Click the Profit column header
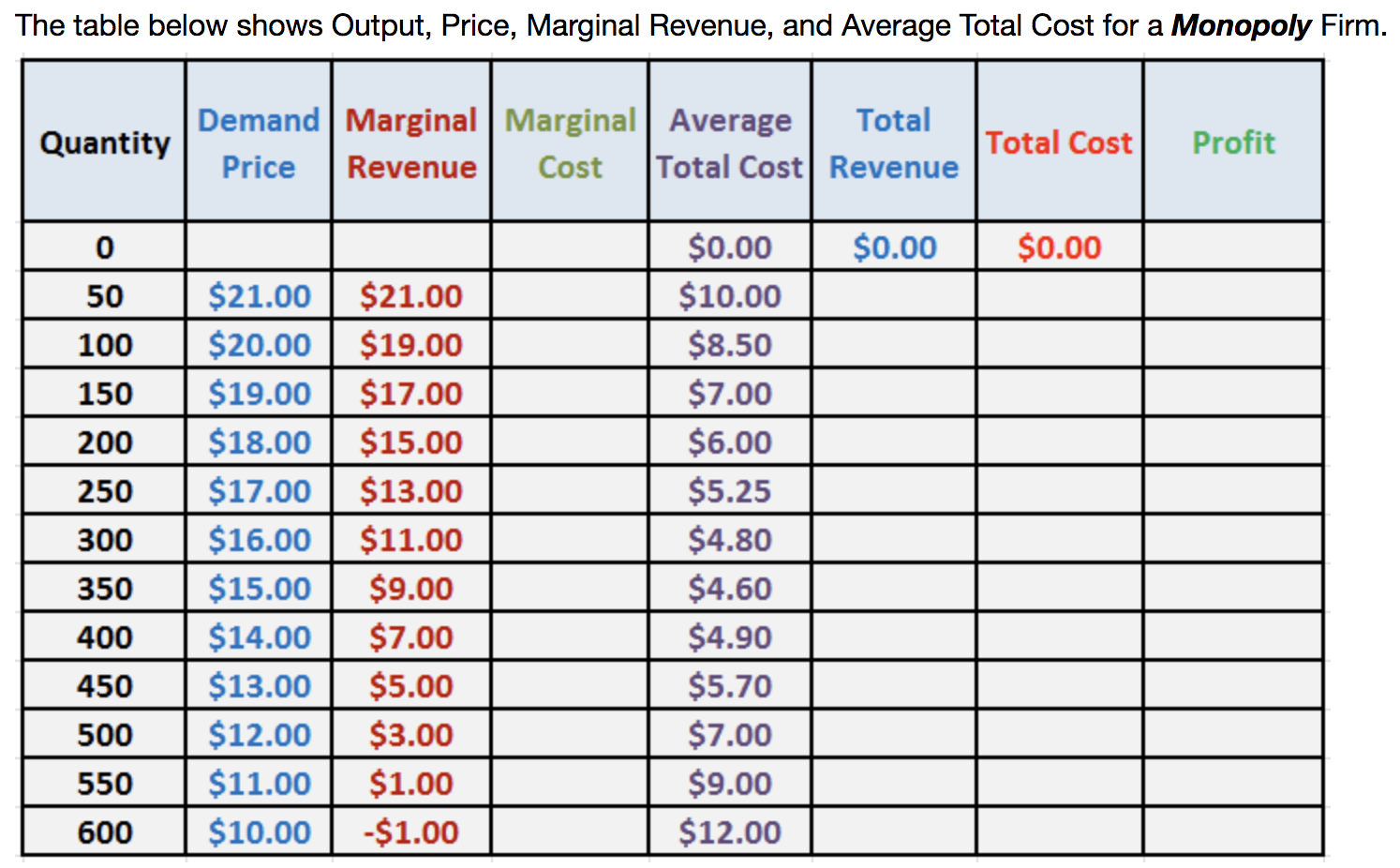The height and width of the screenshot is (868, 1400). [1232, 142]
